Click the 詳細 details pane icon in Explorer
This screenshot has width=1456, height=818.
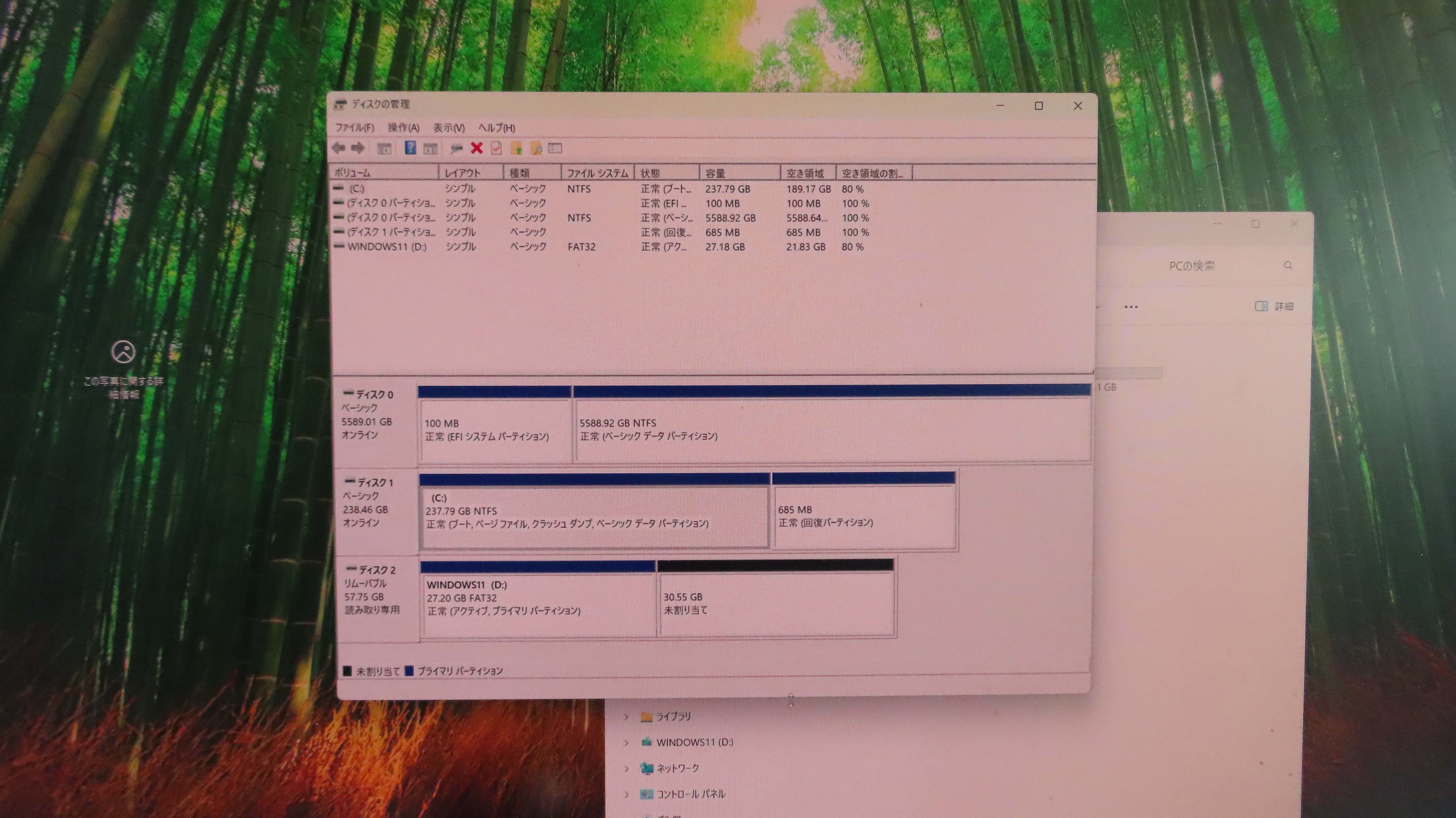pos(1261,306)
